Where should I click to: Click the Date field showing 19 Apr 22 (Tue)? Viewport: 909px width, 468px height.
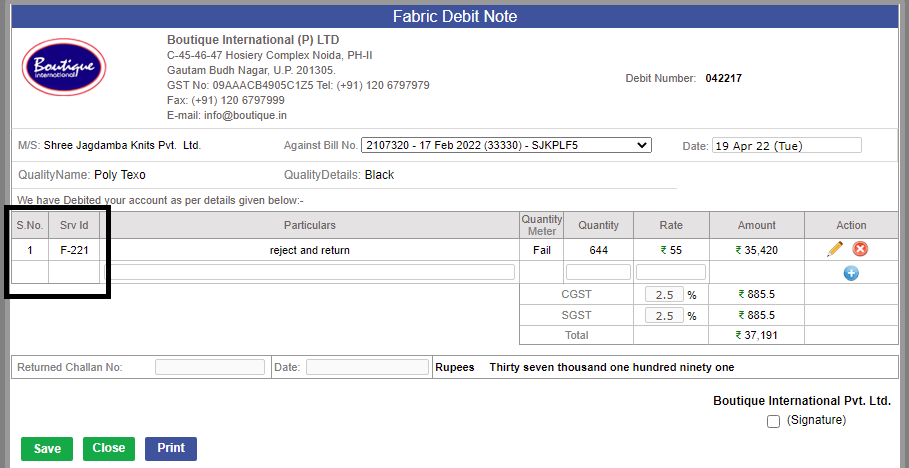[x=787, y=146]
